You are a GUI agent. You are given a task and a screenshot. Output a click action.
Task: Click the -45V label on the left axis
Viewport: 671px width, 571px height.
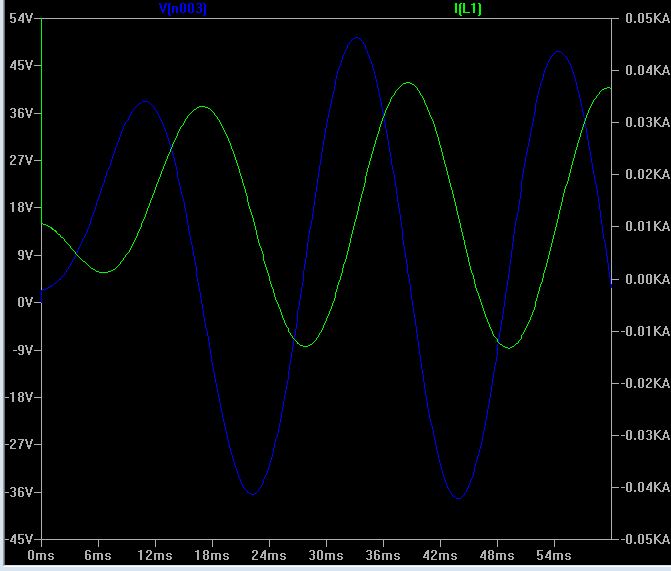20,539
